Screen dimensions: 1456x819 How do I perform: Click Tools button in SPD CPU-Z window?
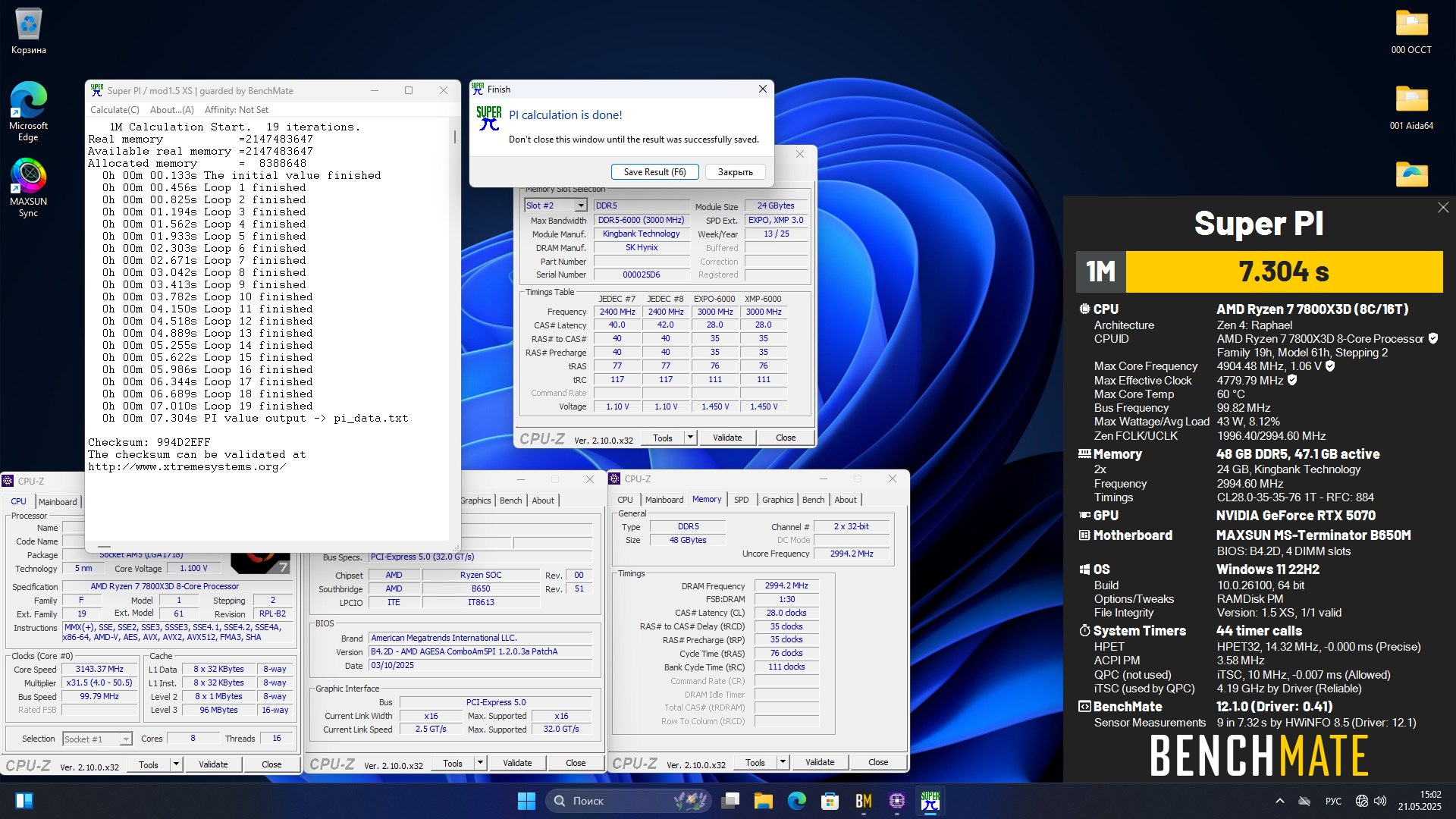(663, 438)
